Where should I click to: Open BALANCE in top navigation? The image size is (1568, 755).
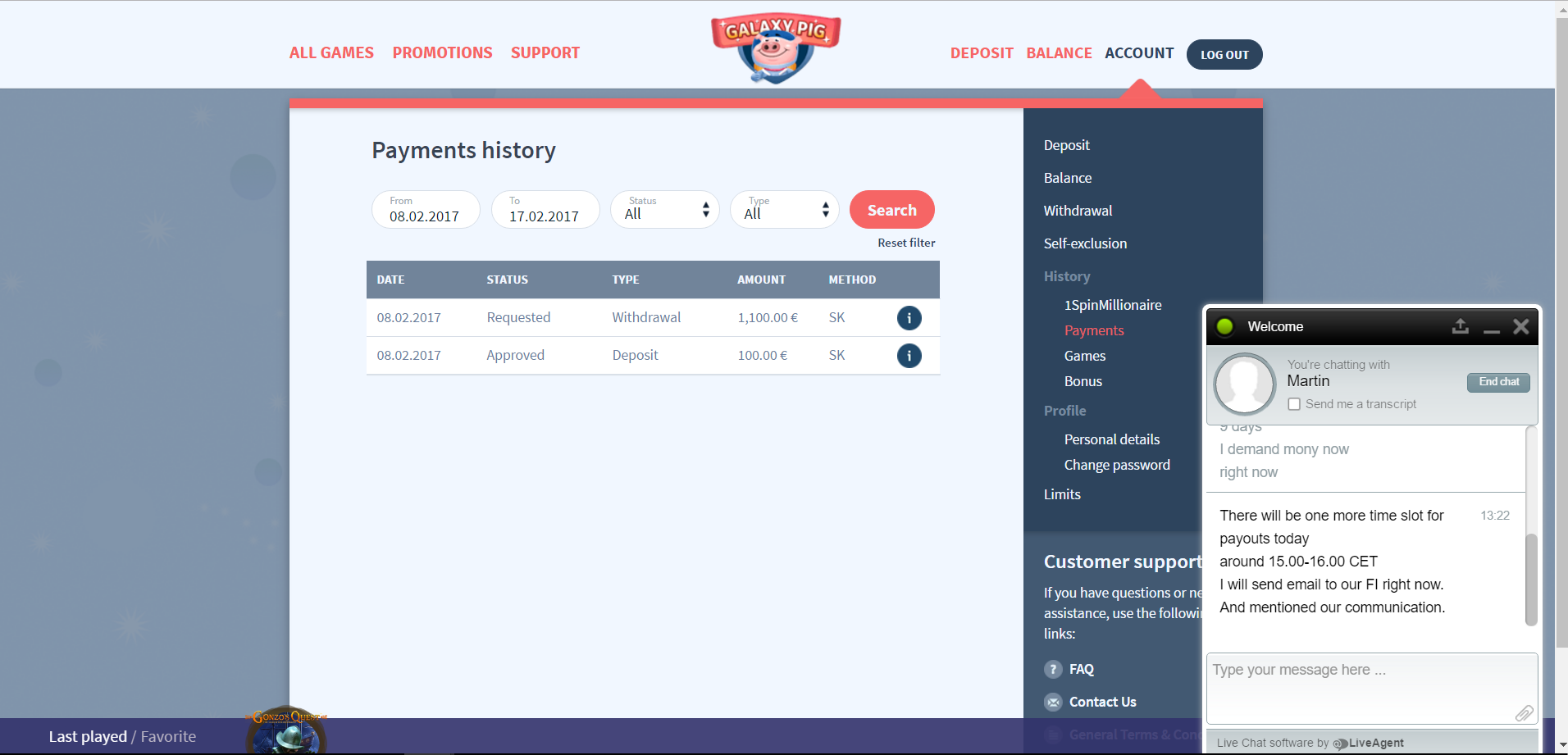pyautogui.click(x=1059, y=53)
